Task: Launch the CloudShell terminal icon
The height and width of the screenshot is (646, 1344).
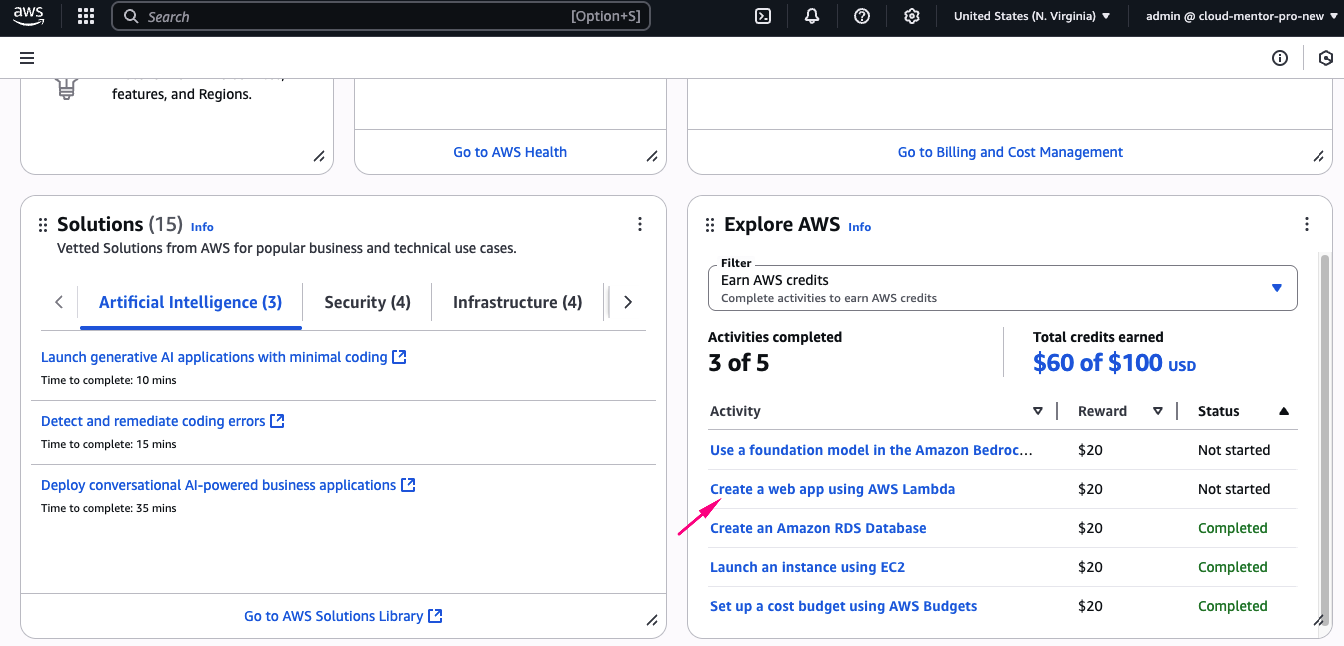Action: (763, 17)
